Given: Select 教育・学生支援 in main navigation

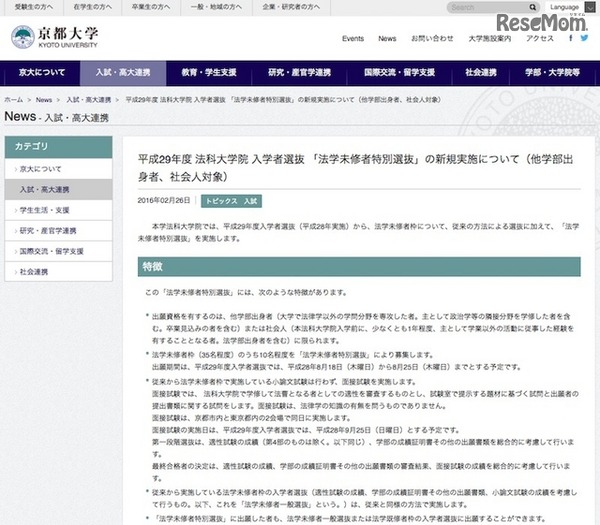Looking at the screenshot, I should 209,72.
